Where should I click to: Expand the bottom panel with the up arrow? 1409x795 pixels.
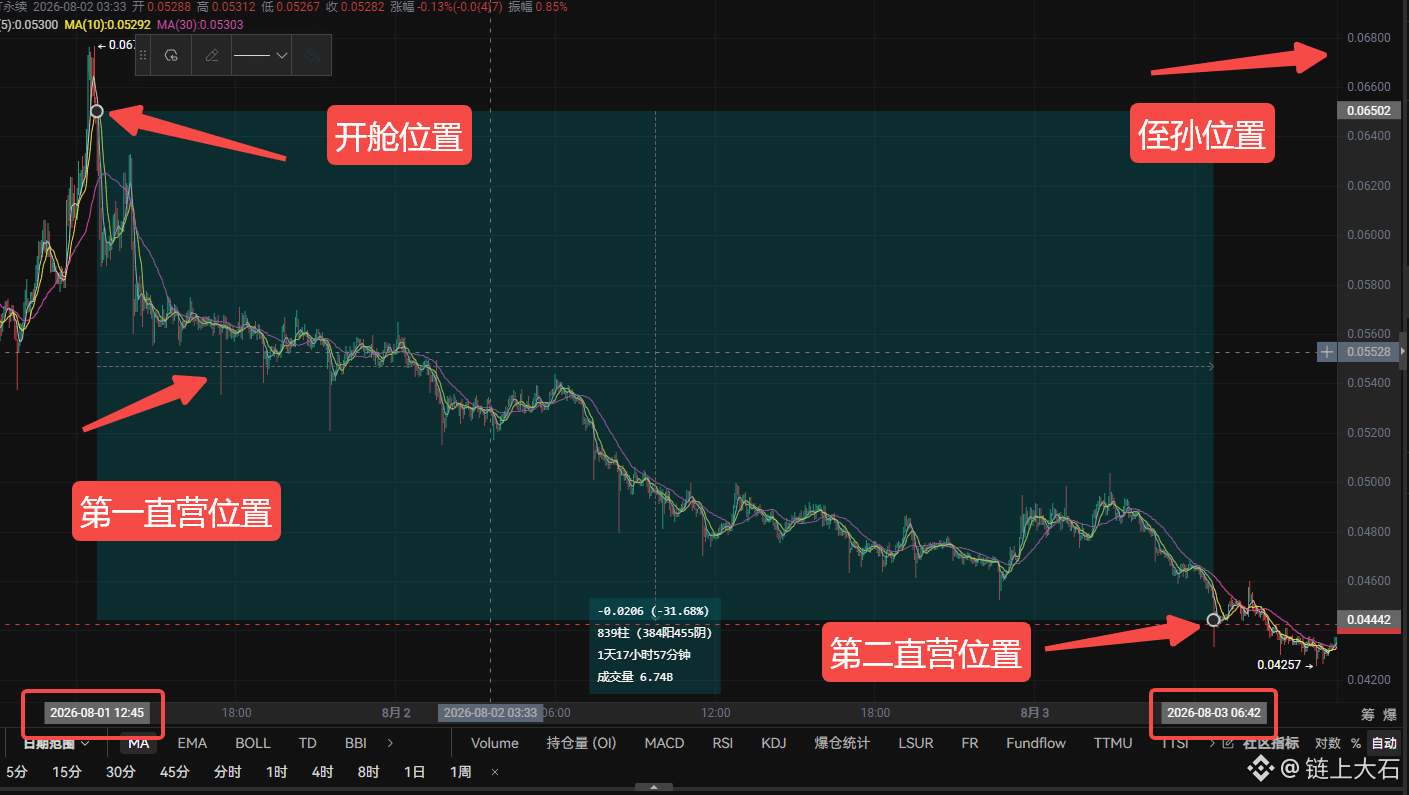(x=654, y=788)
